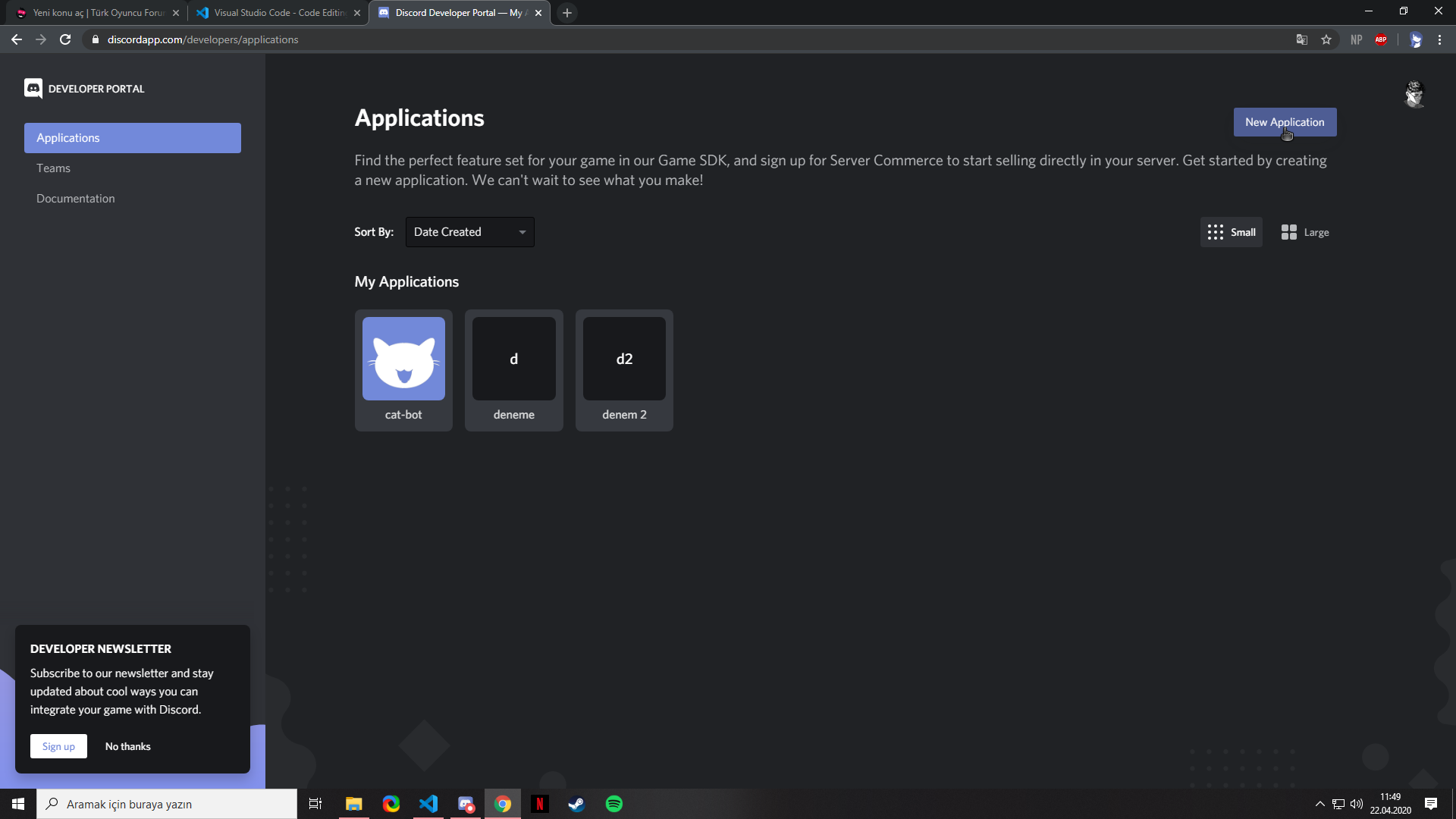Bookmark this page with the star icon
This screenshot has width=1456, height=819.
tap(1326, 39)
